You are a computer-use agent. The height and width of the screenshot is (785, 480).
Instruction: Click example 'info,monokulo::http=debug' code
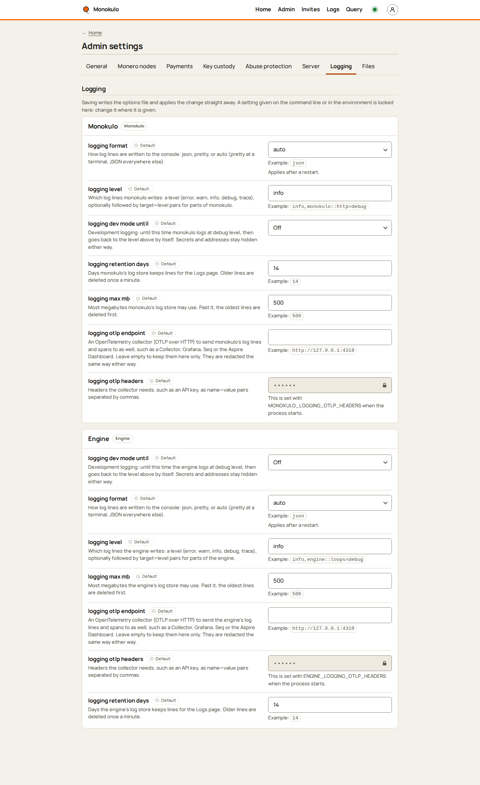[329, 206]
